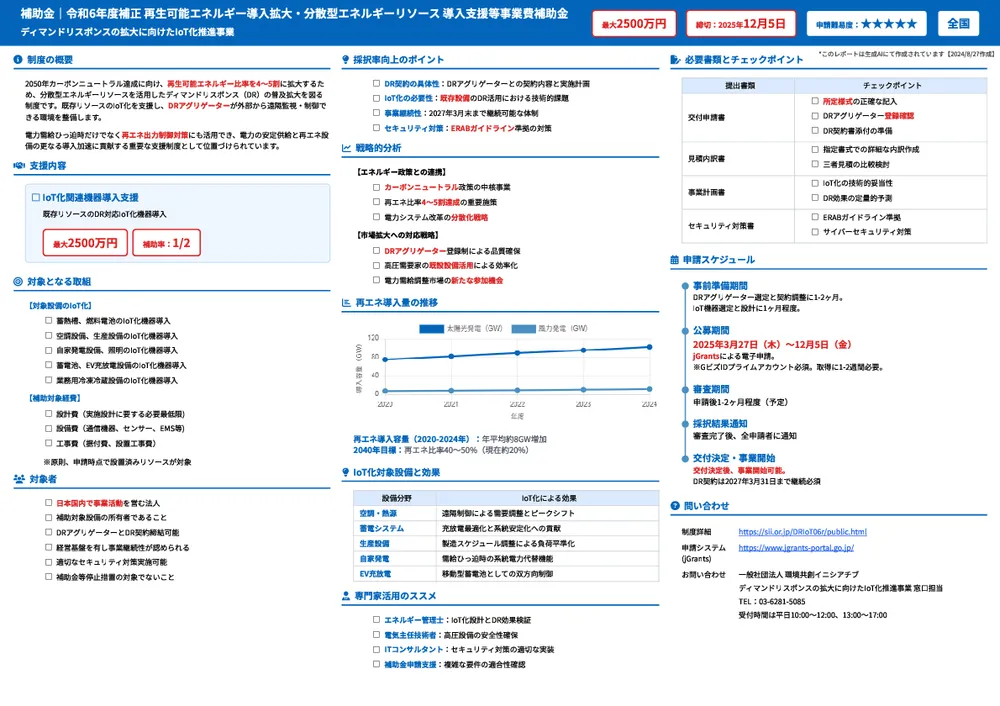Click the 事業計画書 row label
Image resolution: width=1000 pixels, height=706 pixels.
pyautogui.click(x=706, y=192)
